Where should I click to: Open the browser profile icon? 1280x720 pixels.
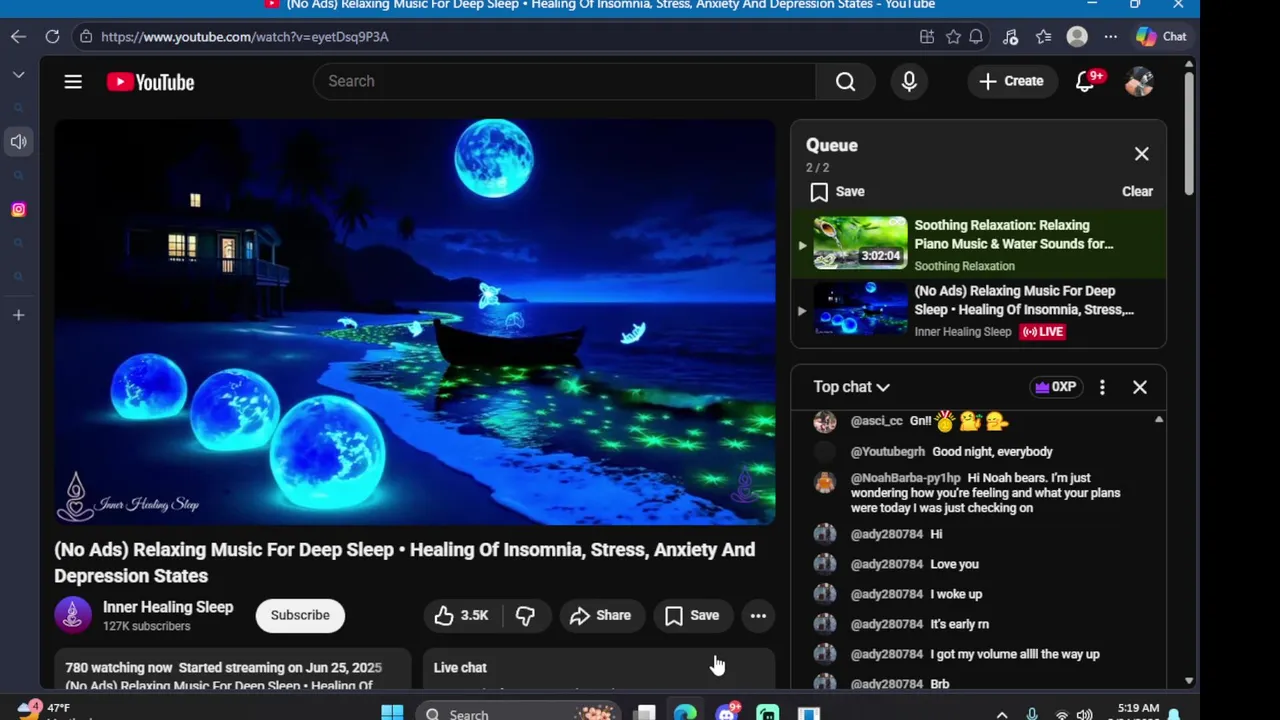click(x=1077, y=37)
